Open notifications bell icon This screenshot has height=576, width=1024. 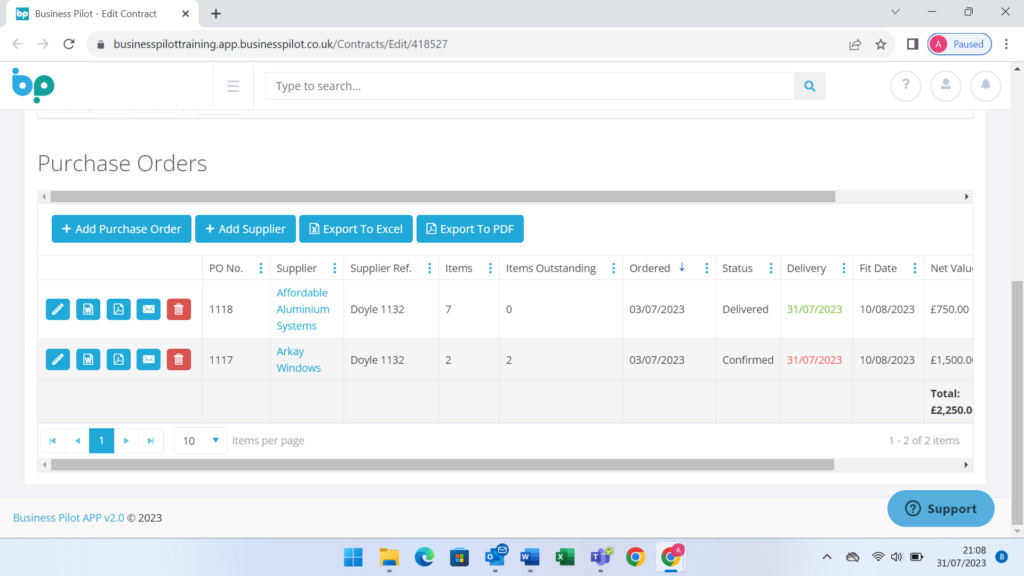pos(985,86)
